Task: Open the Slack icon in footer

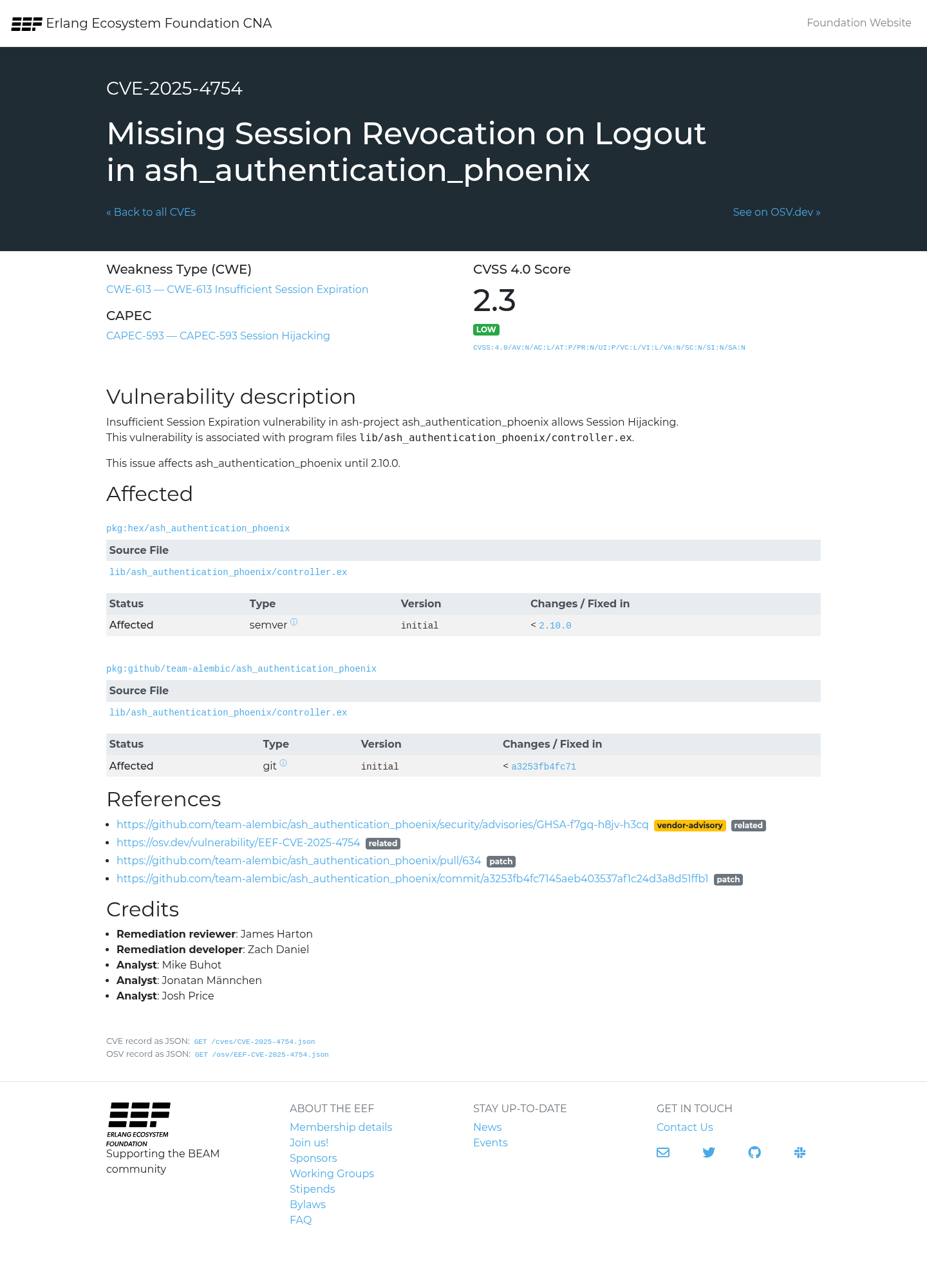Action: 800,1152
